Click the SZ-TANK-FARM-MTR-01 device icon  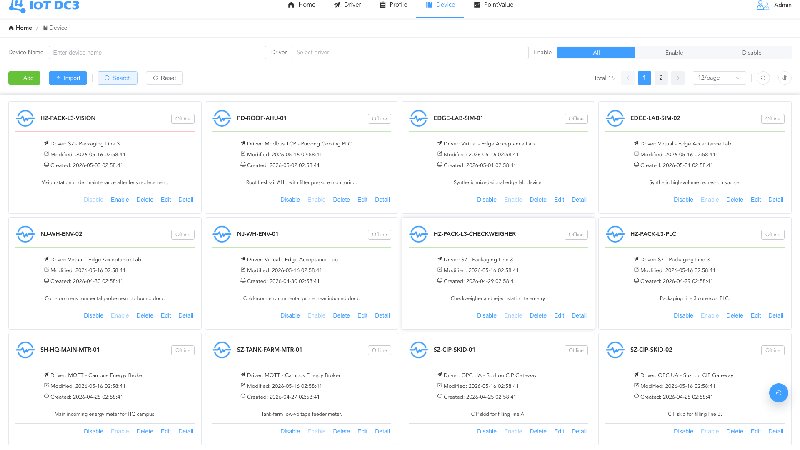click(x=221, y=349)
